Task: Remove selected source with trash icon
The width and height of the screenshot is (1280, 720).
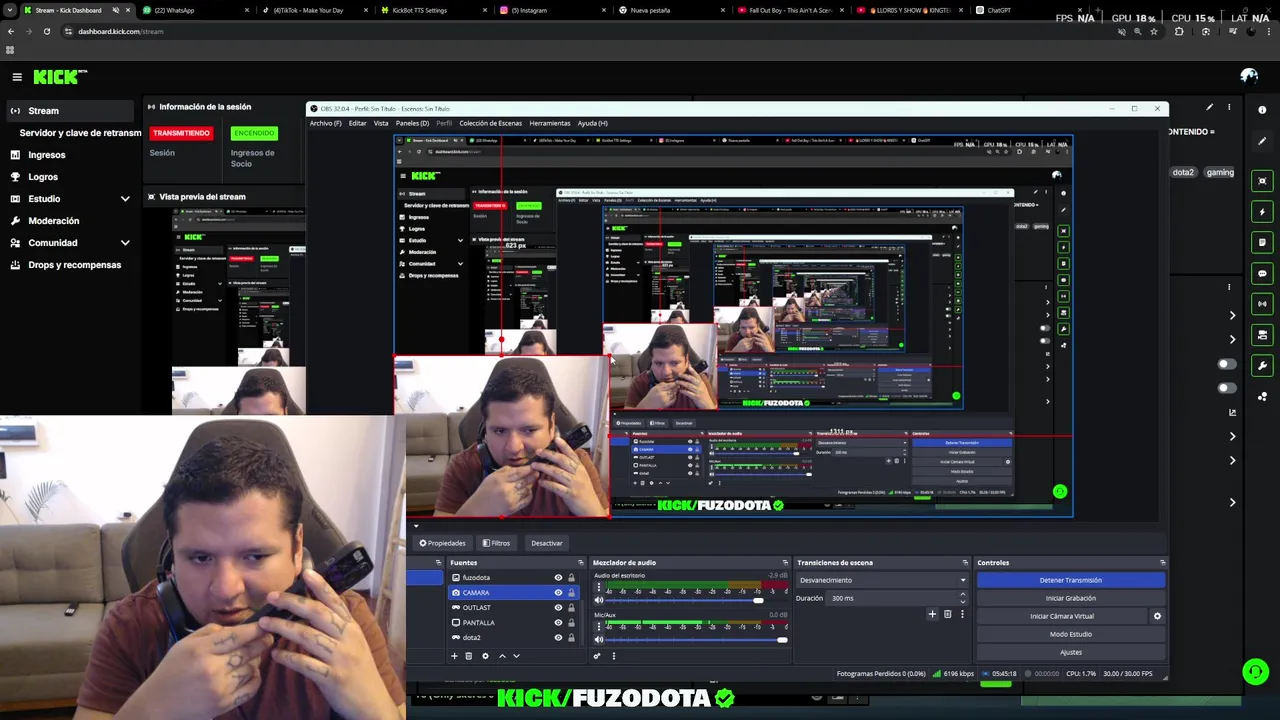Action: [x=468, y=656]
